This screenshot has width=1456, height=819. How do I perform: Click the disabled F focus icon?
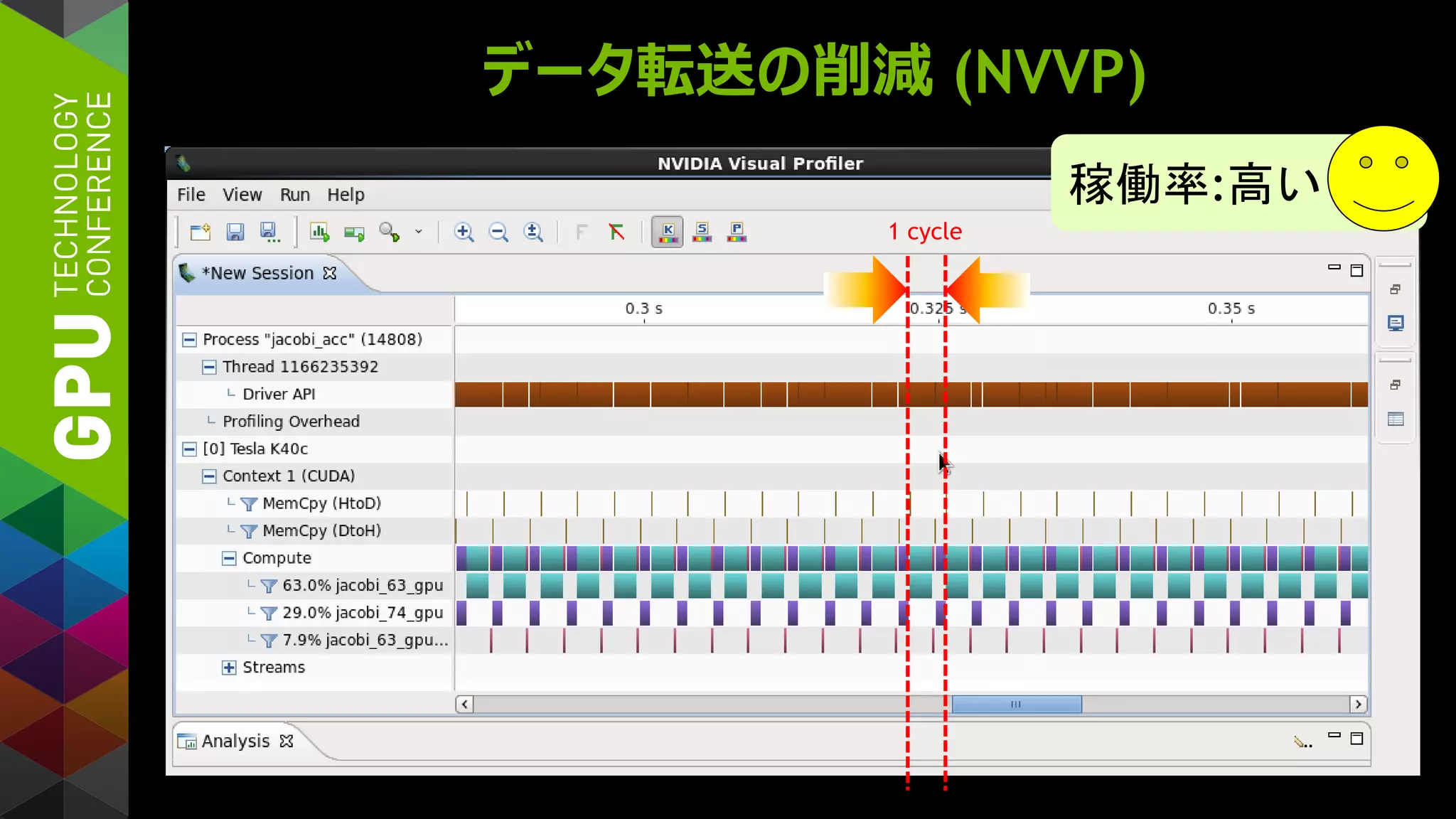[x=582, y=232]
